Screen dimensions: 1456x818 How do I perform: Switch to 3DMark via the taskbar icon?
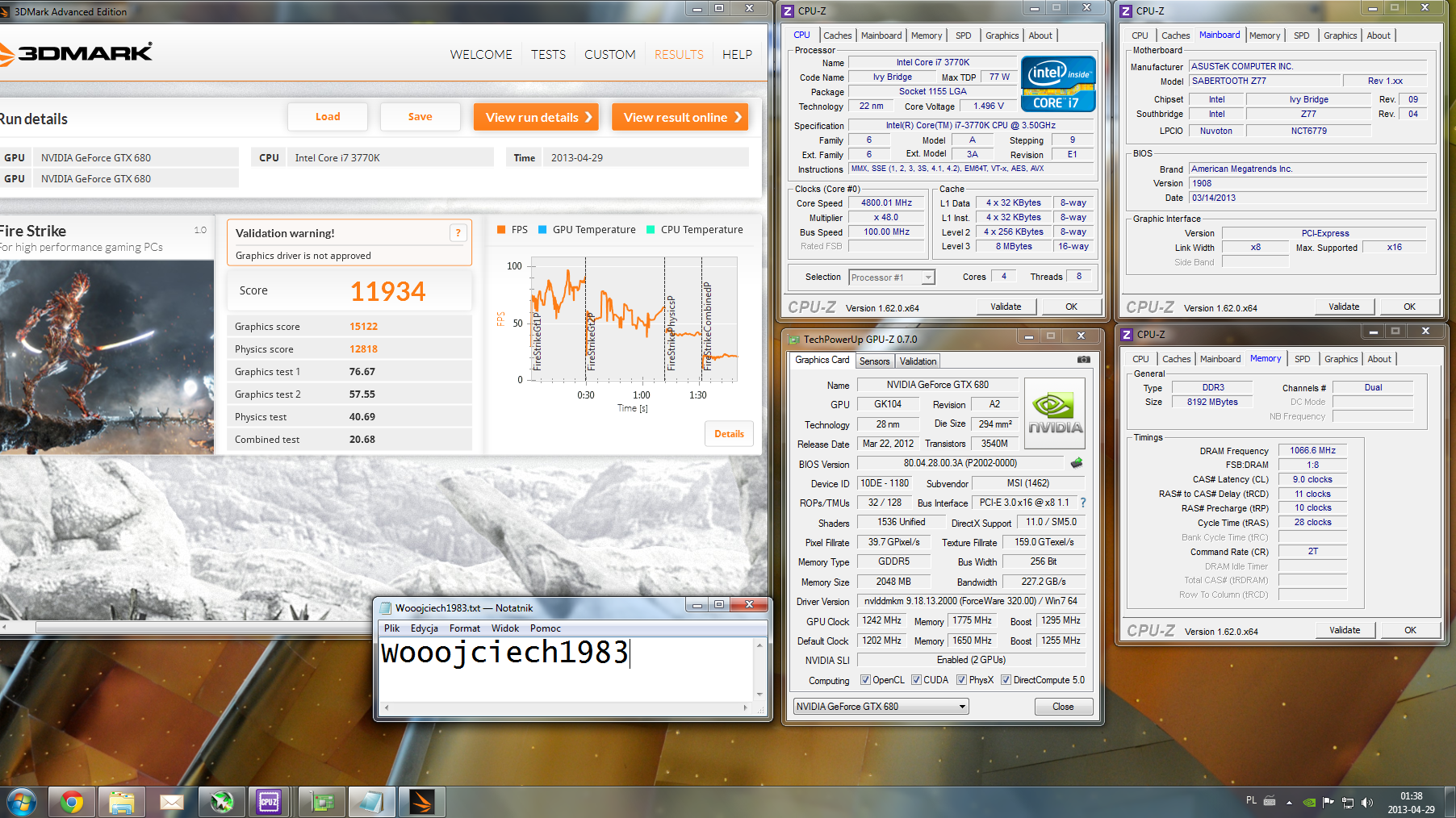[x=421, y=802]
